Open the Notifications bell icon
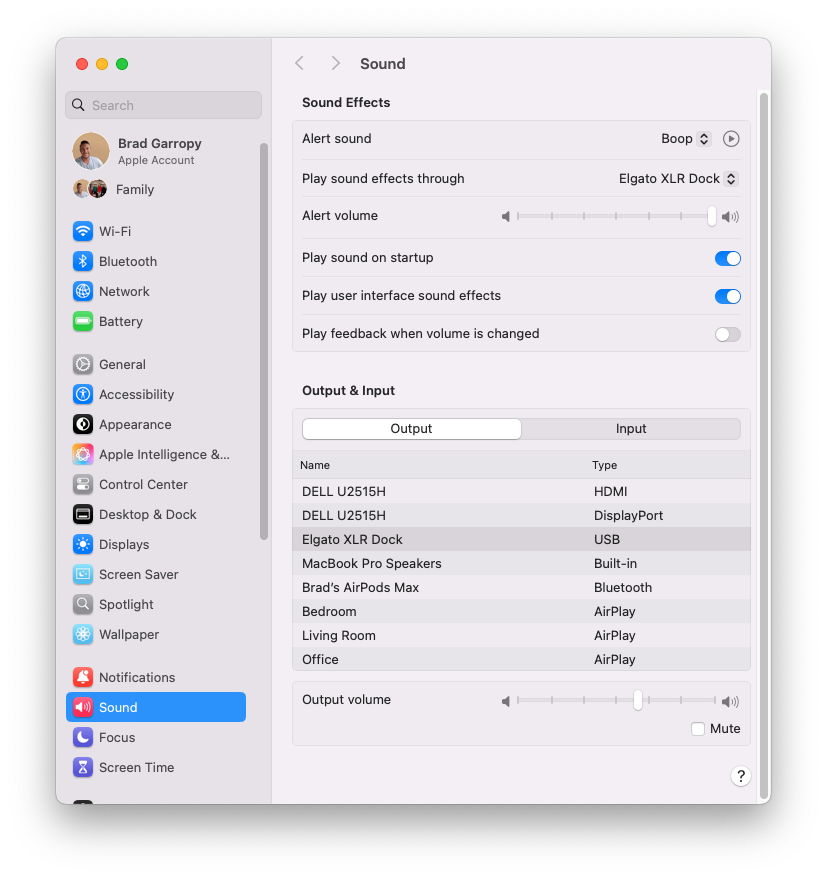This screenshot has height=878, width=827. tap(83, 678)
